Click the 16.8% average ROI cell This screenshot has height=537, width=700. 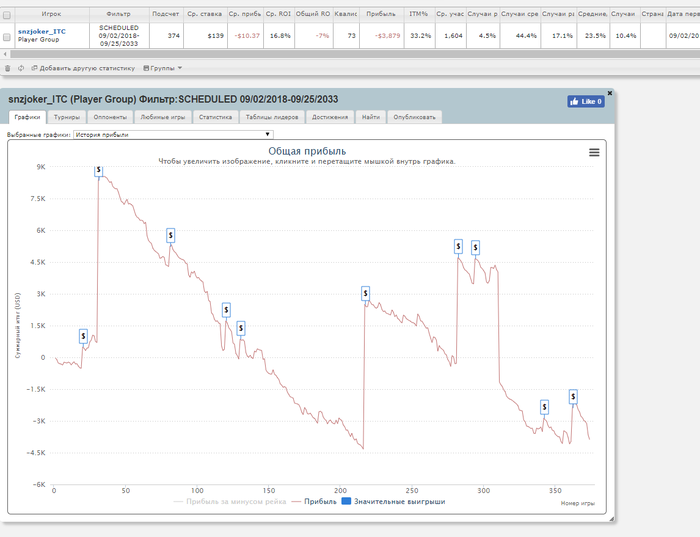[279, 36]
